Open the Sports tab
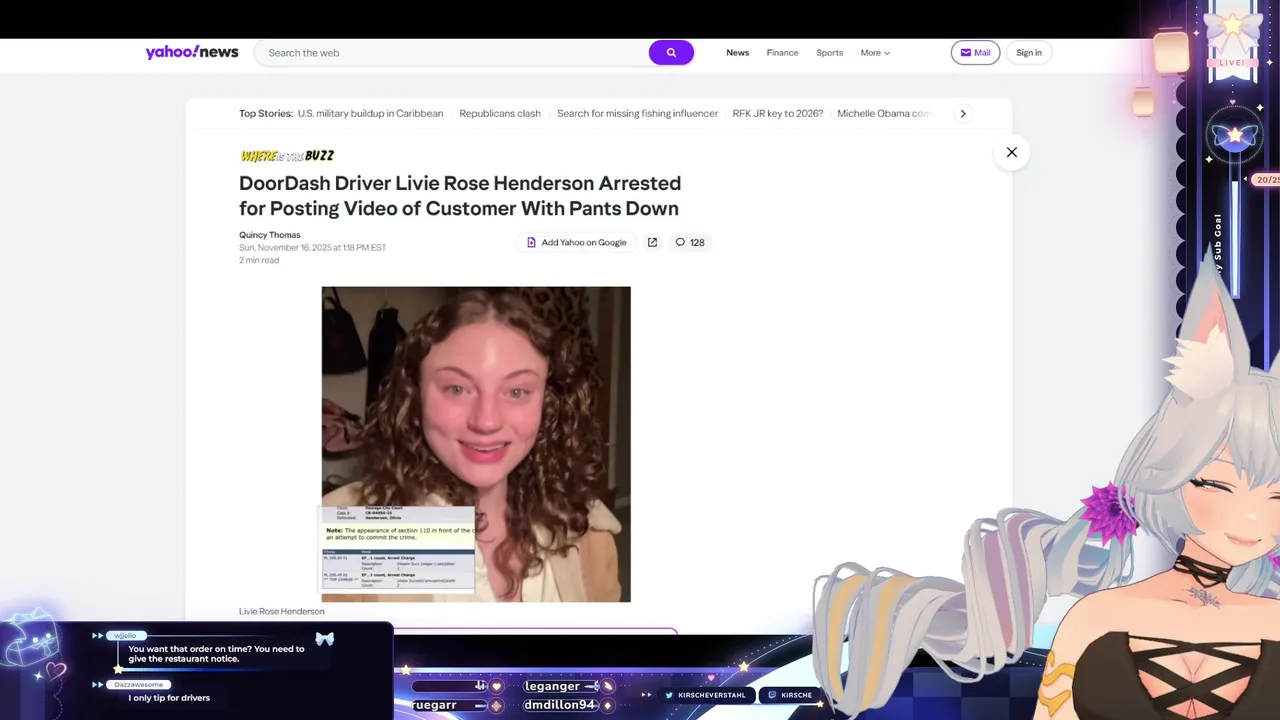The width and height of the screenshot is (1280, 720). tap(829, 53)
